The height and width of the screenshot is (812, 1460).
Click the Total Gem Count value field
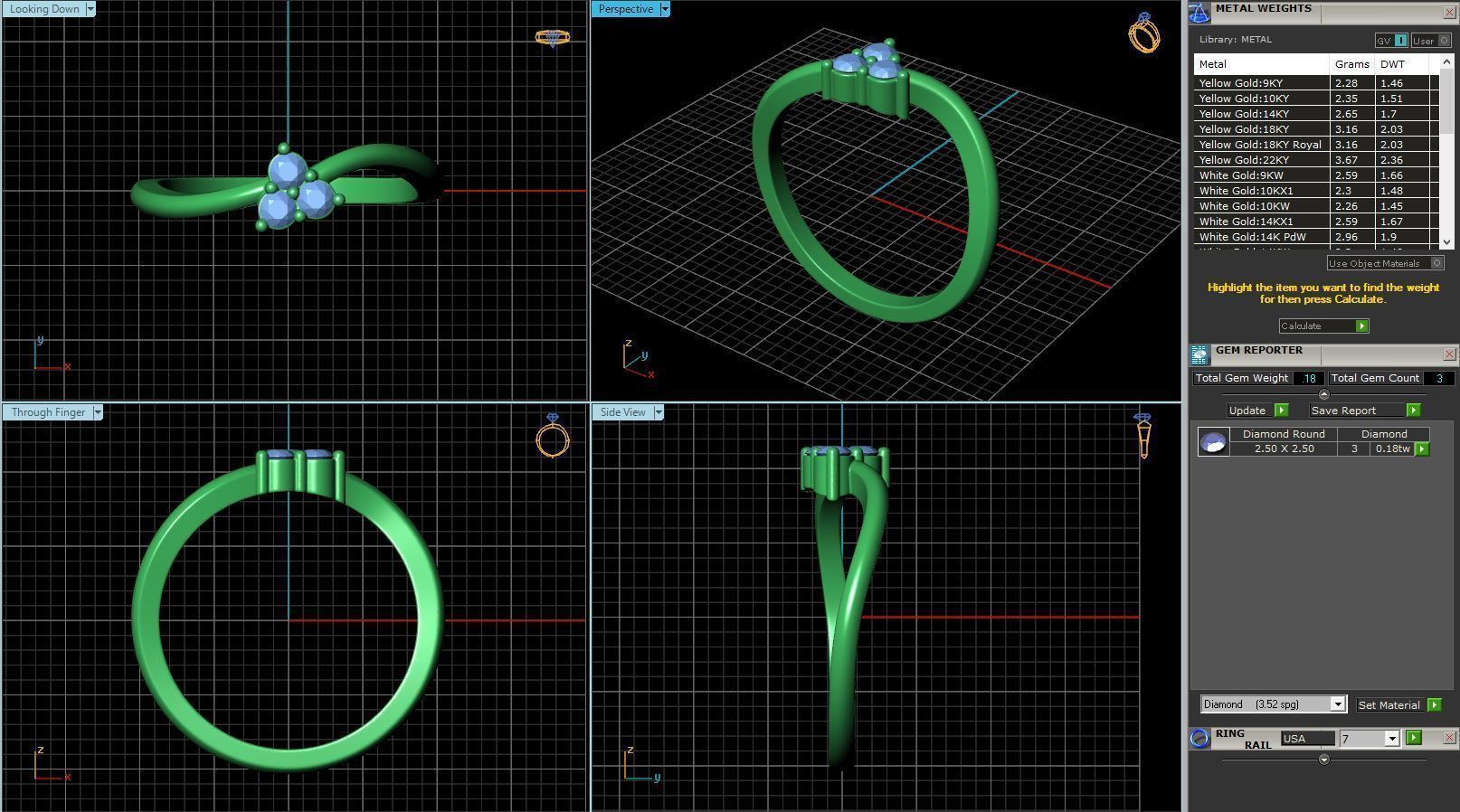point(1438,378)
